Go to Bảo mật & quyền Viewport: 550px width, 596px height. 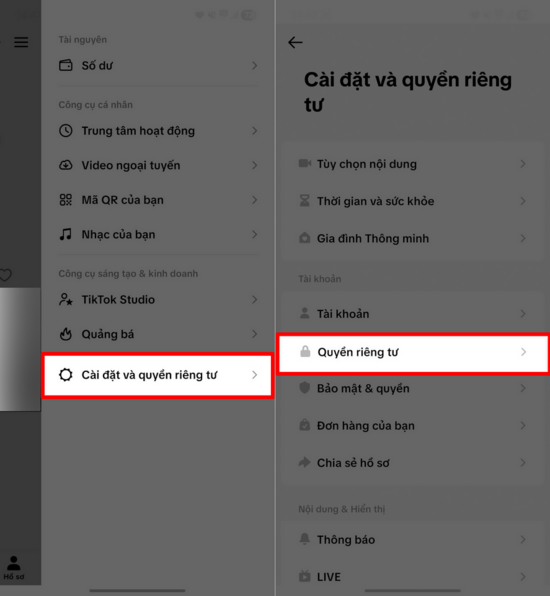413,388
